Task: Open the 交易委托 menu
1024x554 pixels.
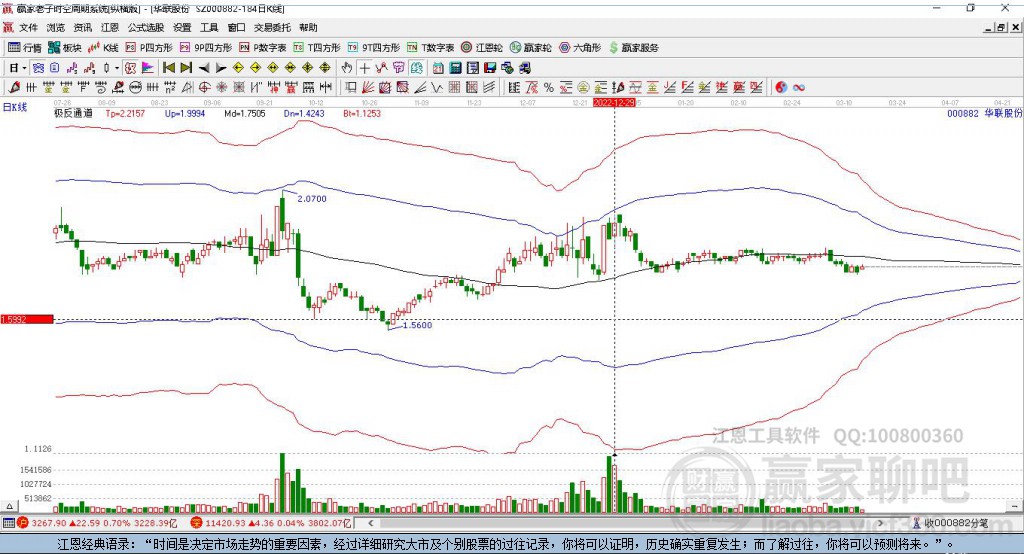Action: 272,27
